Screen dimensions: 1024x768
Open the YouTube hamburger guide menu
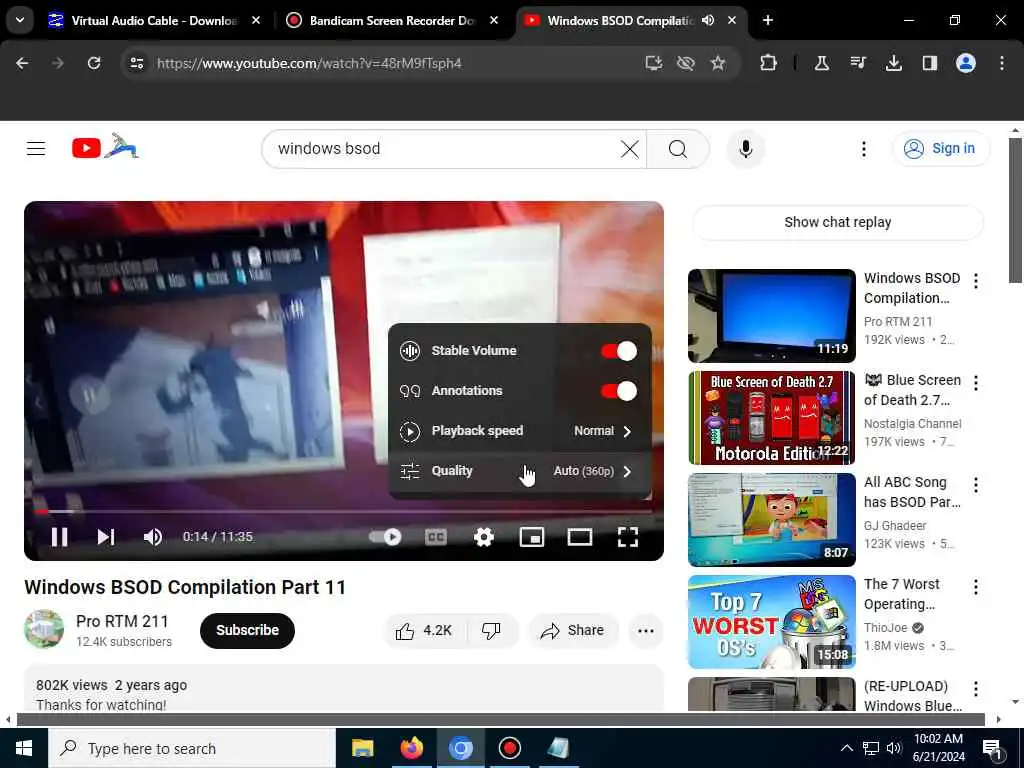click(x=36, y=149)
